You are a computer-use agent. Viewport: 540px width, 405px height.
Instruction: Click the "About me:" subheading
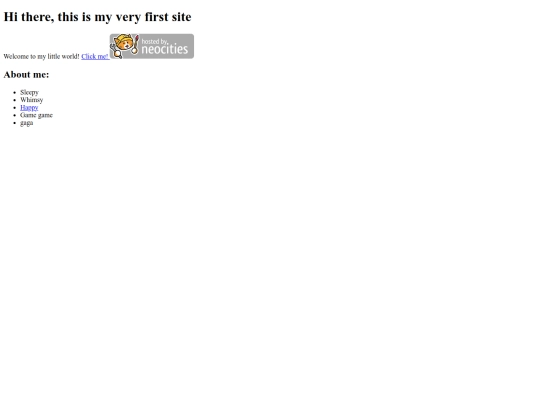pyautogui.click(x=26, y=74)
